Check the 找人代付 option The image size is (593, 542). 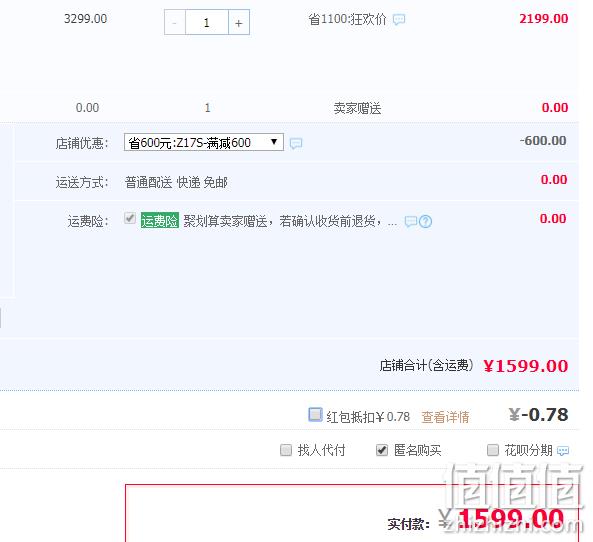click(x=286, y=450)
